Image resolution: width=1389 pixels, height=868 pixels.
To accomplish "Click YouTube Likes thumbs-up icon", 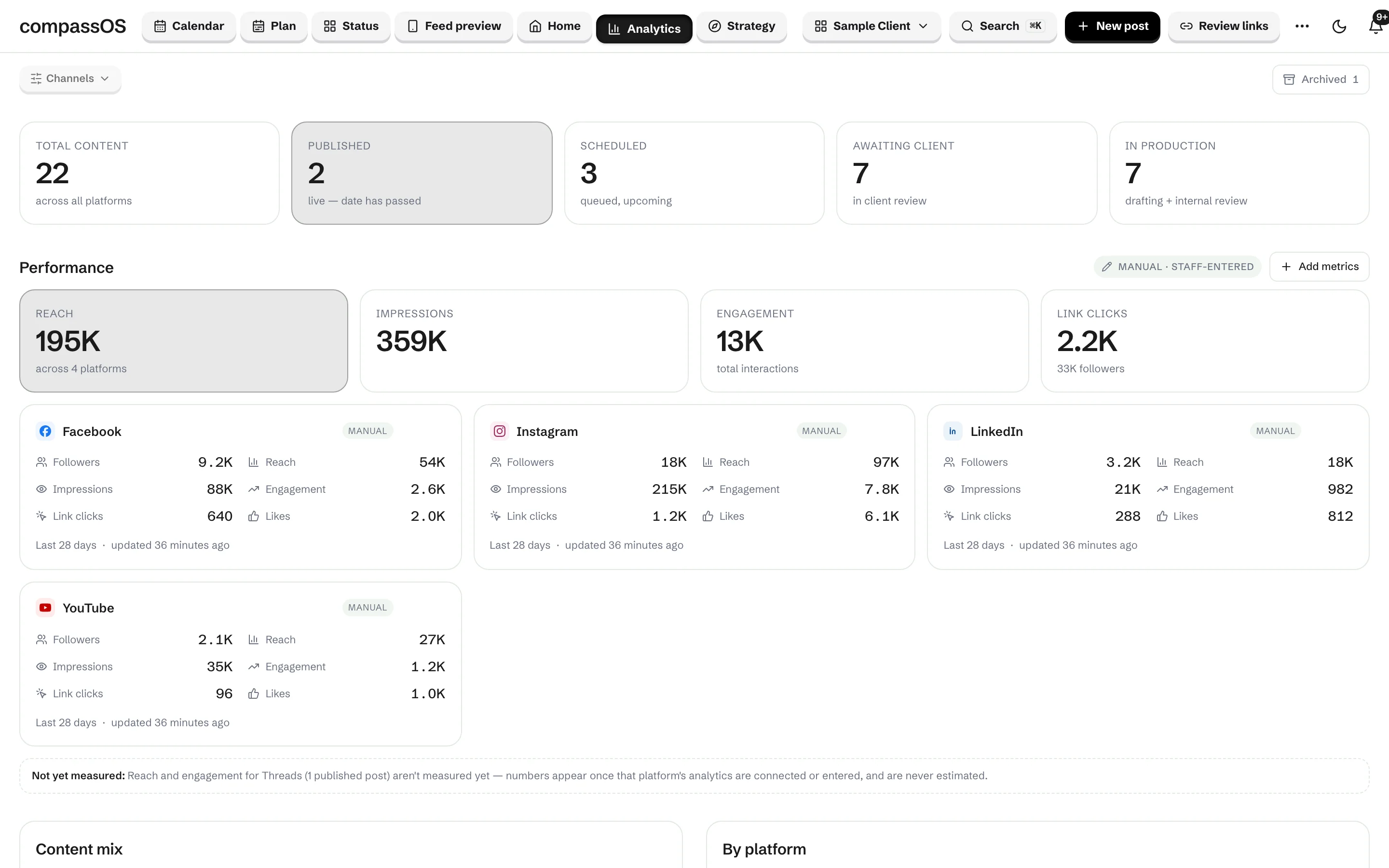I will (x=254, y=693).
